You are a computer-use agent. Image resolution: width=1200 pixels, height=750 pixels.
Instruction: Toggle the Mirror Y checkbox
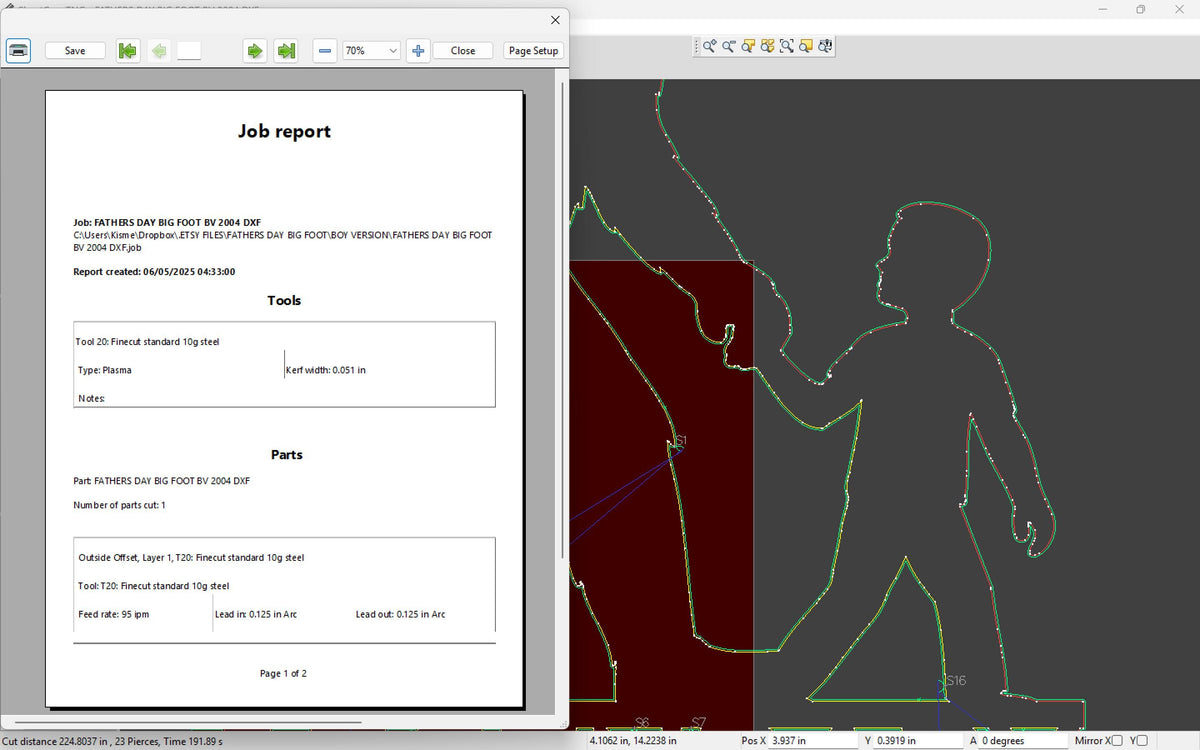coord(1142,741)
